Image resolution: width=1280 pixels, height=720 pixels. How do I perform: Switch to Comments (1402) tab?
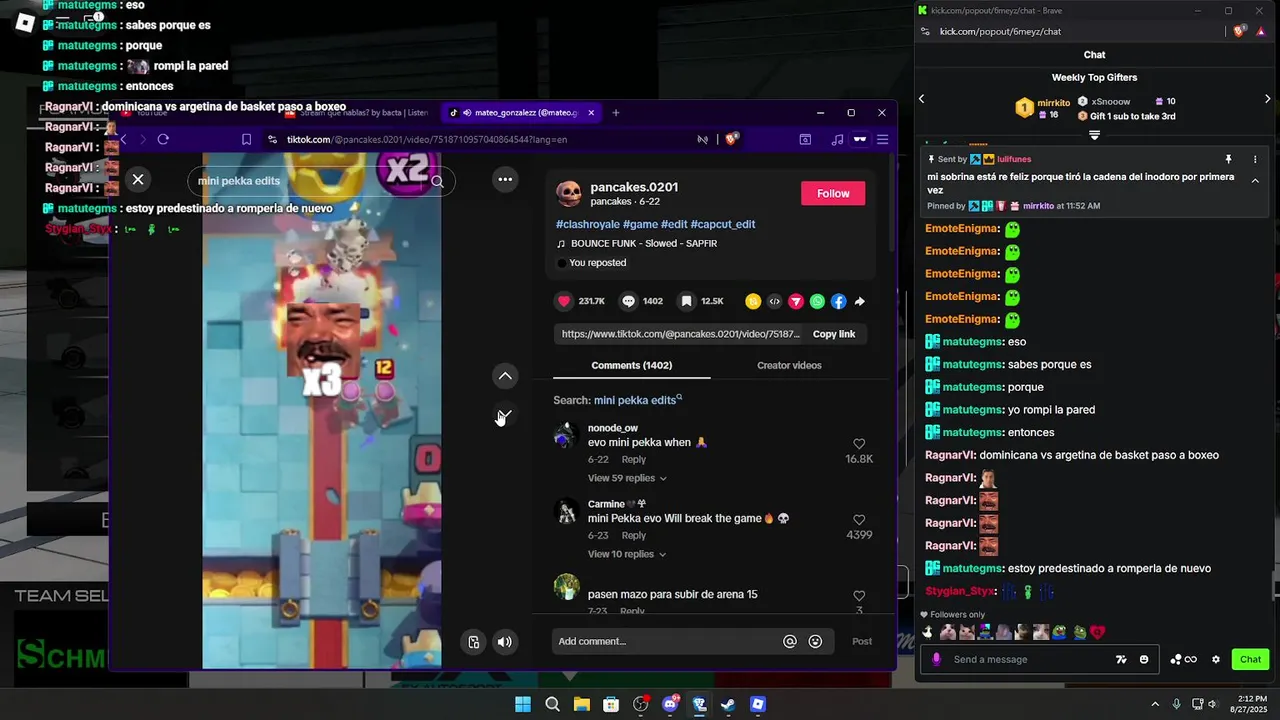[631, 365]
